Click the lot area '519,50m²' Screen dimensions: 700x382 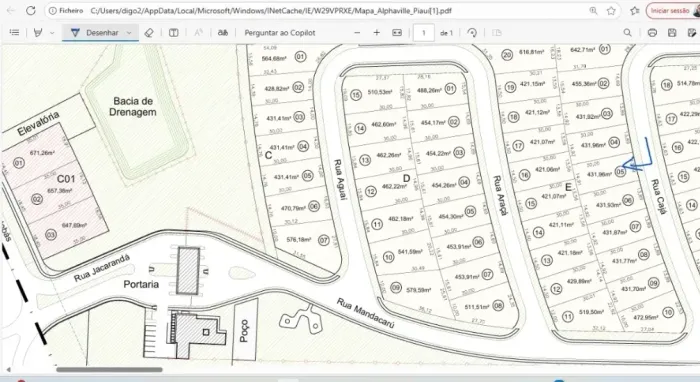[x=592, y=312]
